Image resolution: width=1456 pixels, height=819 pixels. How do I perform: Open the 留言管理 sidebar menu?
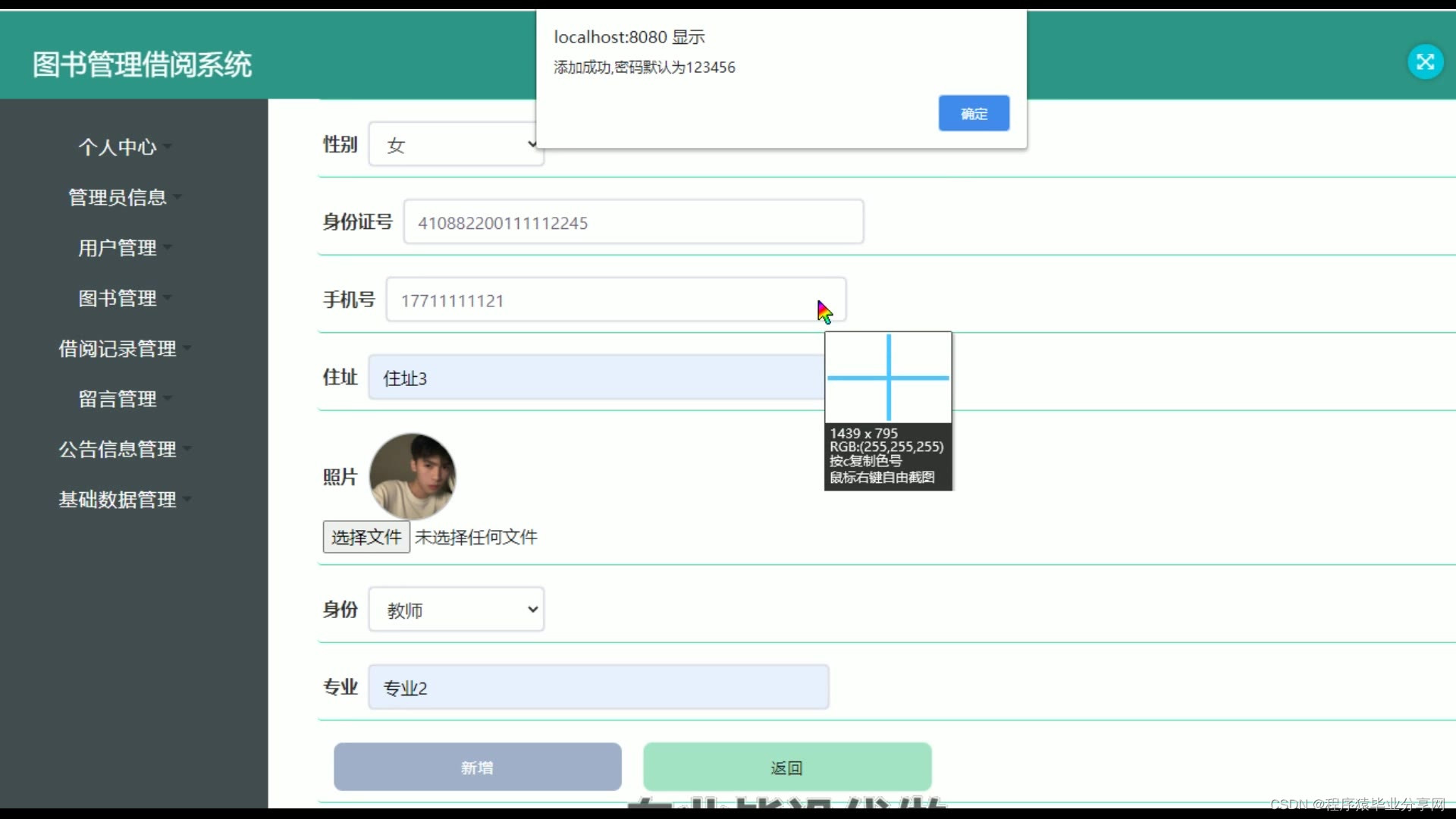click(118, 399)
